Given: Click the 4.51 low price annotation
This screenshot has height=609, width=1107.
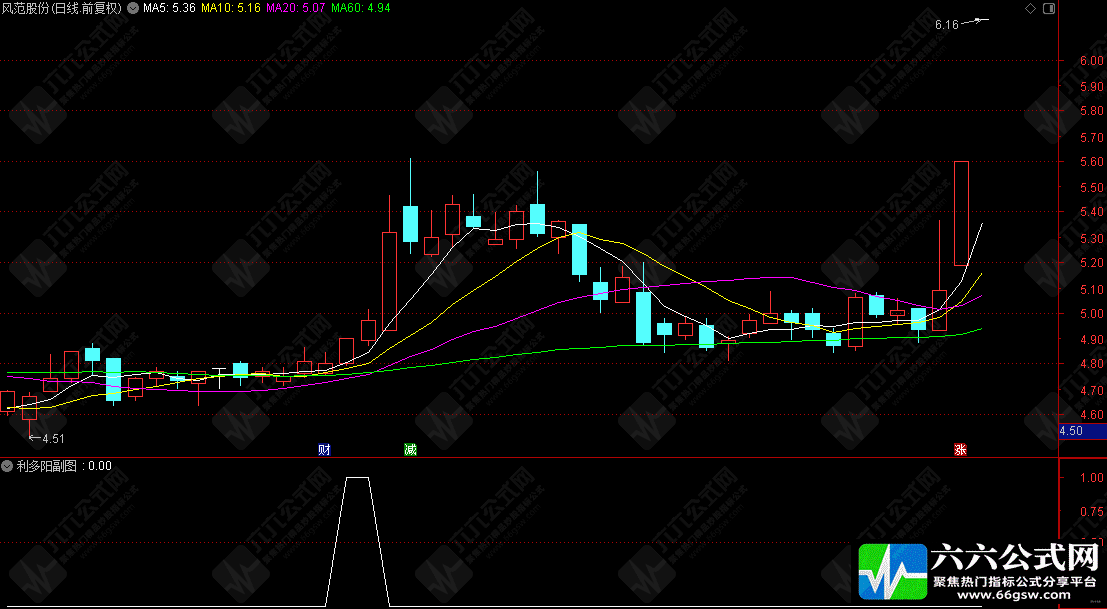Looking at the screenshot, I should click(53, 438).
